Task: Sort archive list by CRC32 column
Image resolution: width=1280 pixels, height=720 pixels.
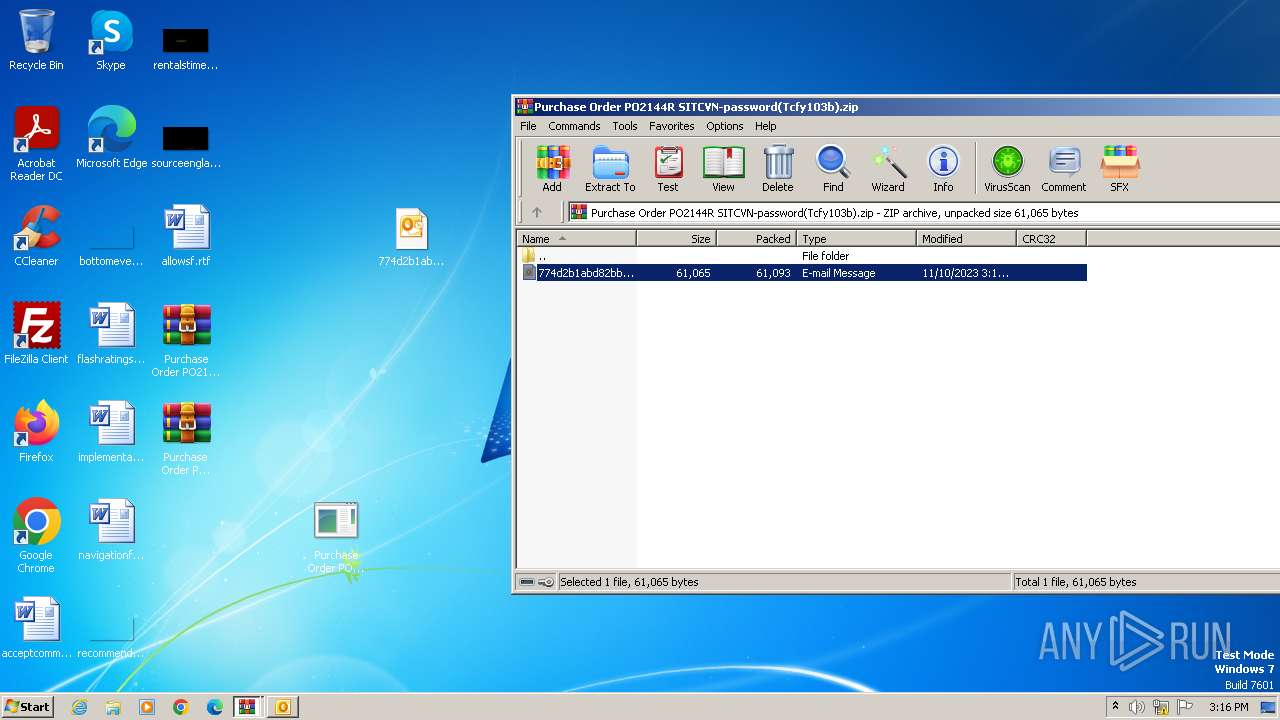Action: [1052, 239]
